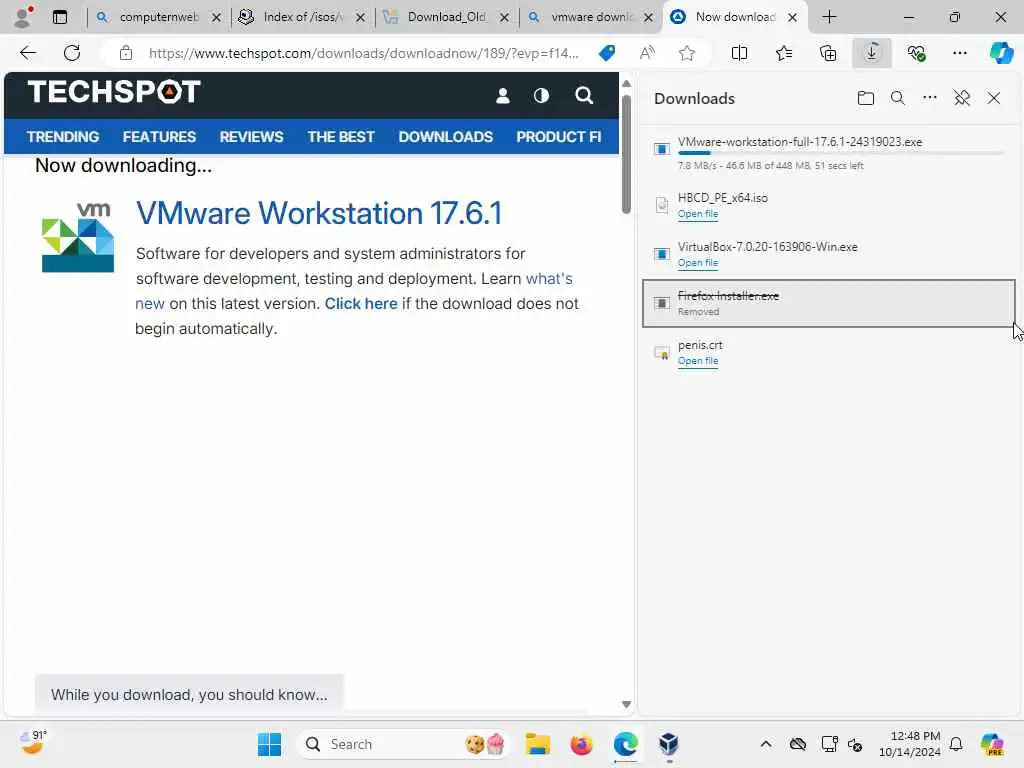Open the FEATURES section
This screenshot has width=1024, height=768.
(x=159, y=136)
